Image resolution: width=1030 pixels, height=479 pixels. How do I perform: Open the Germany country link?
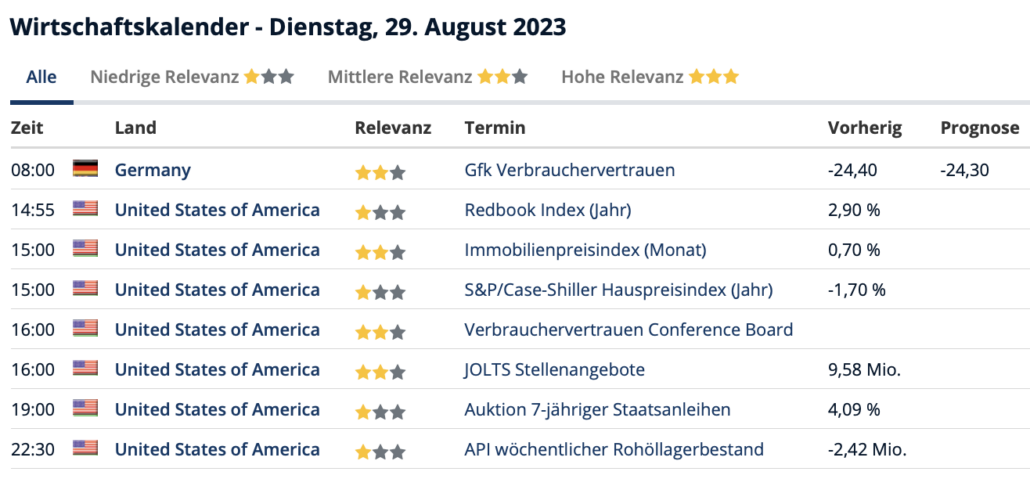pyautogui.click(x=152, y=170)
